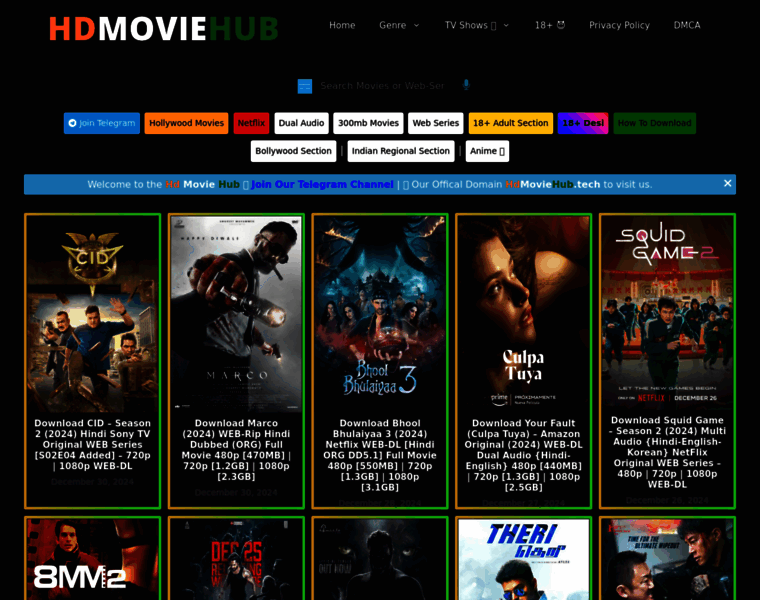This screenshot has height=600, width=760.
Task: Click the Join Telegram button
Action: point(102,123)
